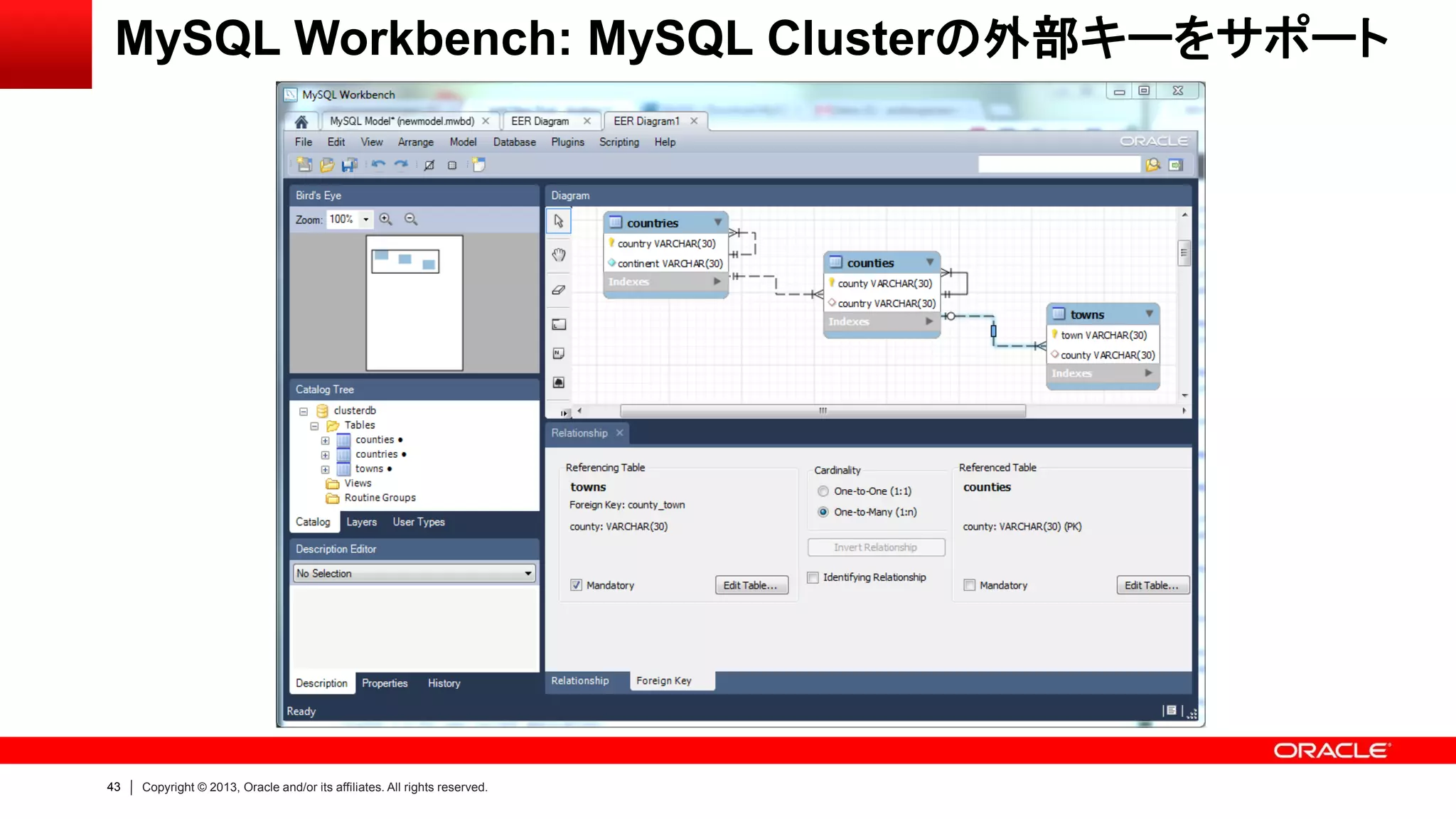Screen dimensions: 1456x819
Task: Expand Indexes of counties table
Action: pos(929,321)
